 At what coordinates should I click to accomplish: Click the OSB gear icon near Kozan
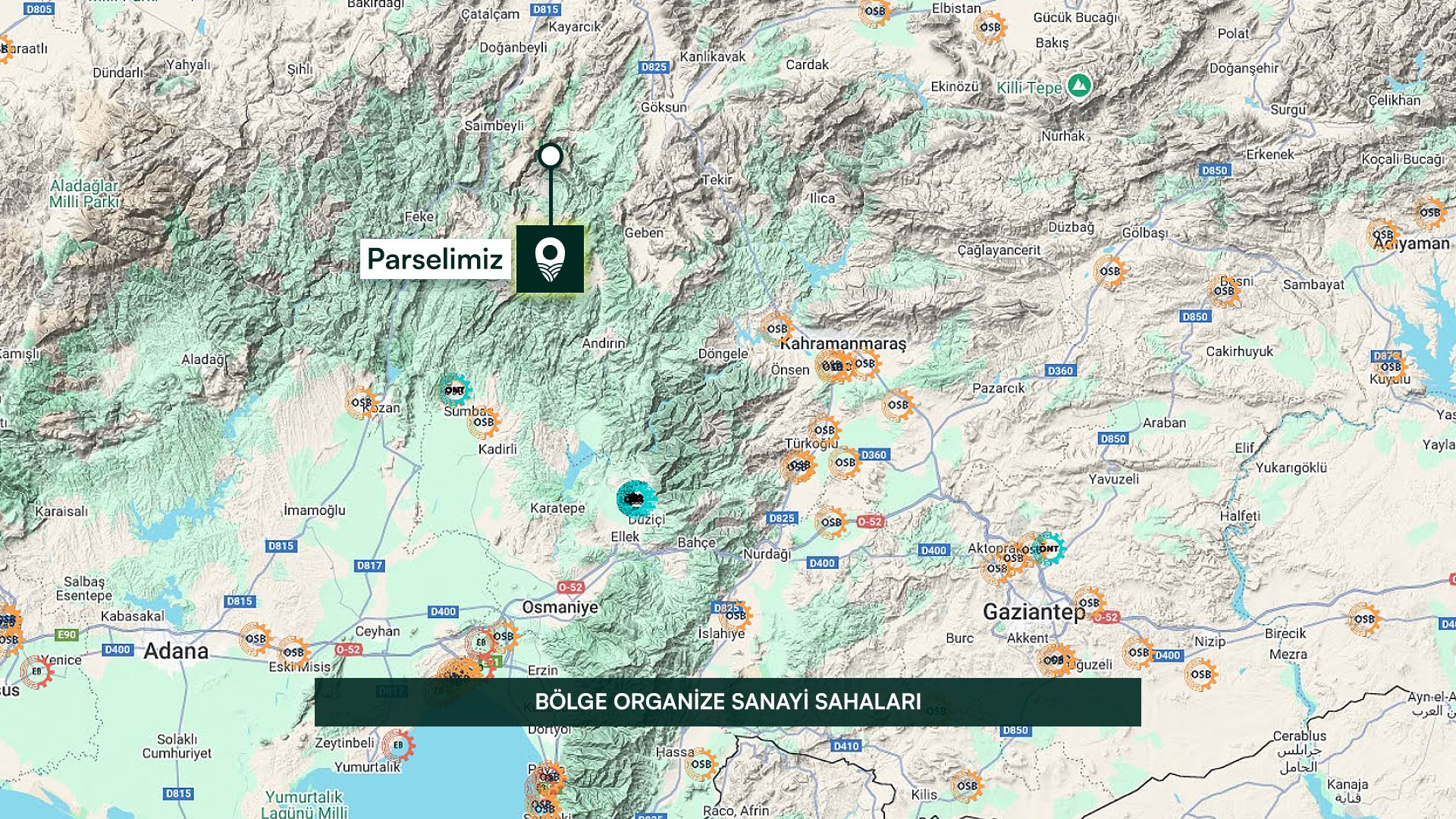[361, 402]
